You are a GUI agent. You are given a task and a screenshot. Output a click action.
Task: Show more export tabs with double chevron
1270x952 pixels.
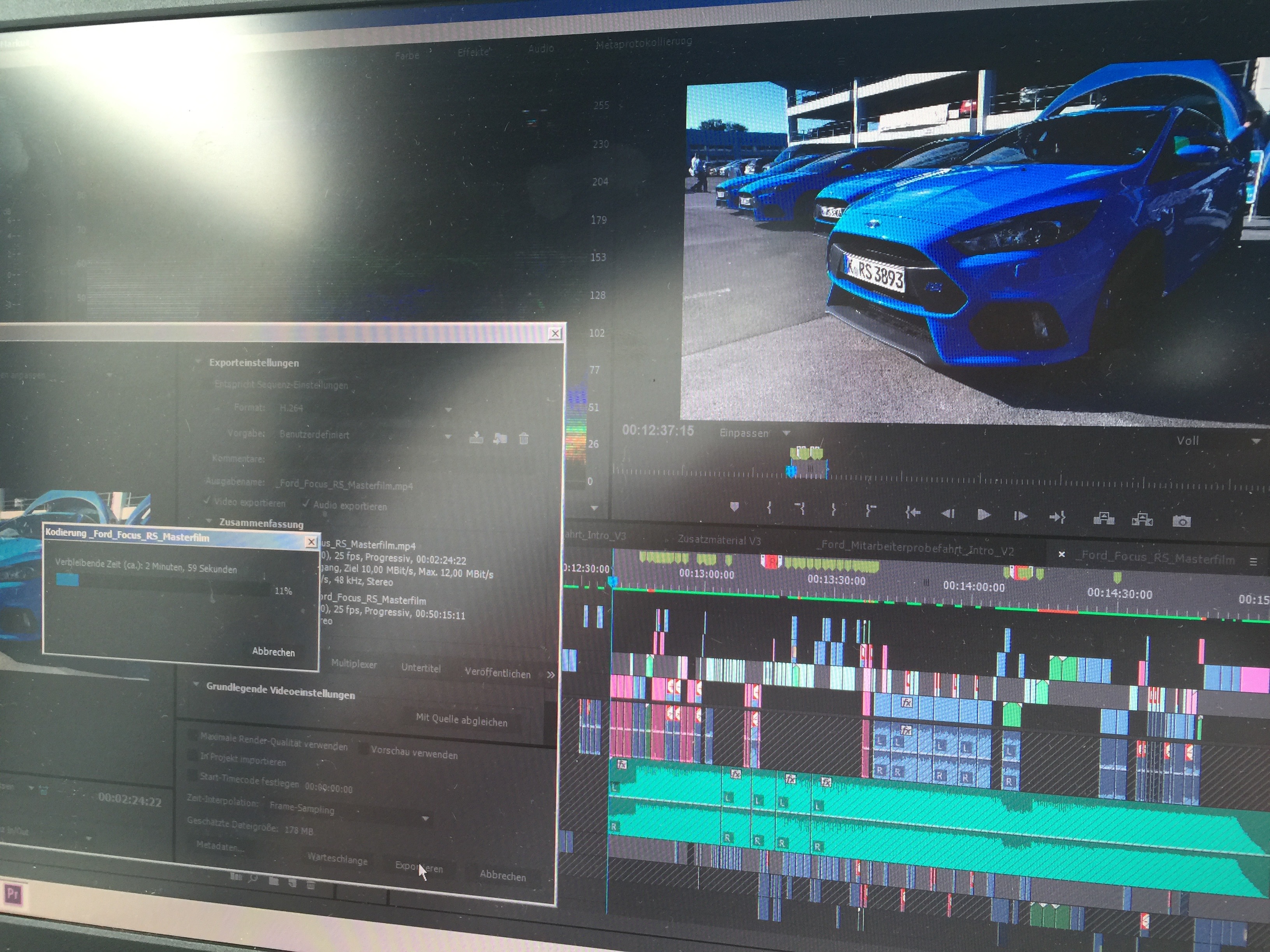pos(551,675)
